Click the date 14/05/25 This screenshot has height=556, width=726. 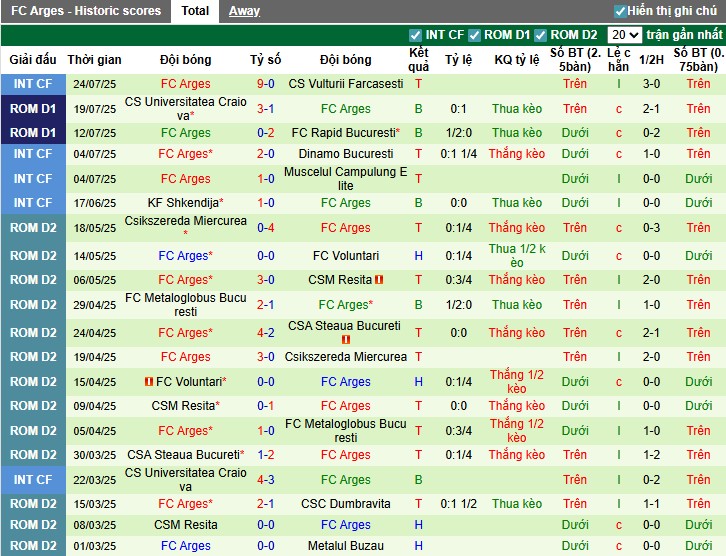pyautogui.click(x=94, y=256)
